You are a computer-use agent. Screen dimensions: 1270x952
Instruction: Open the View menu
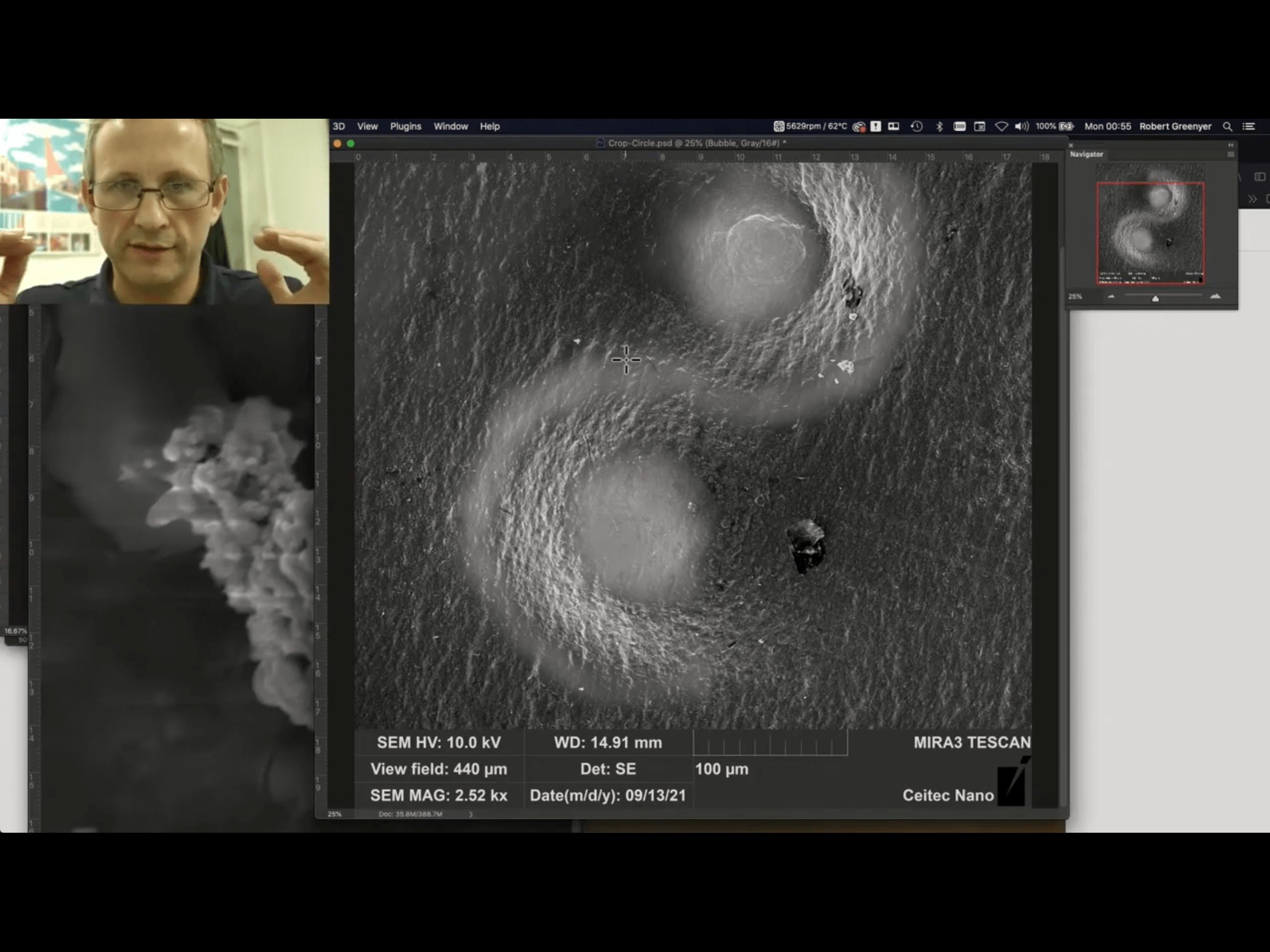click(367, 126)
